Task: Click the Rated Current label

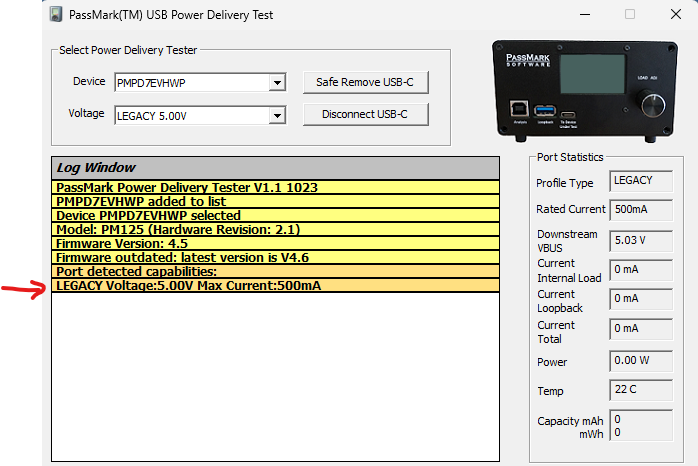Action: tap(571, 209)
